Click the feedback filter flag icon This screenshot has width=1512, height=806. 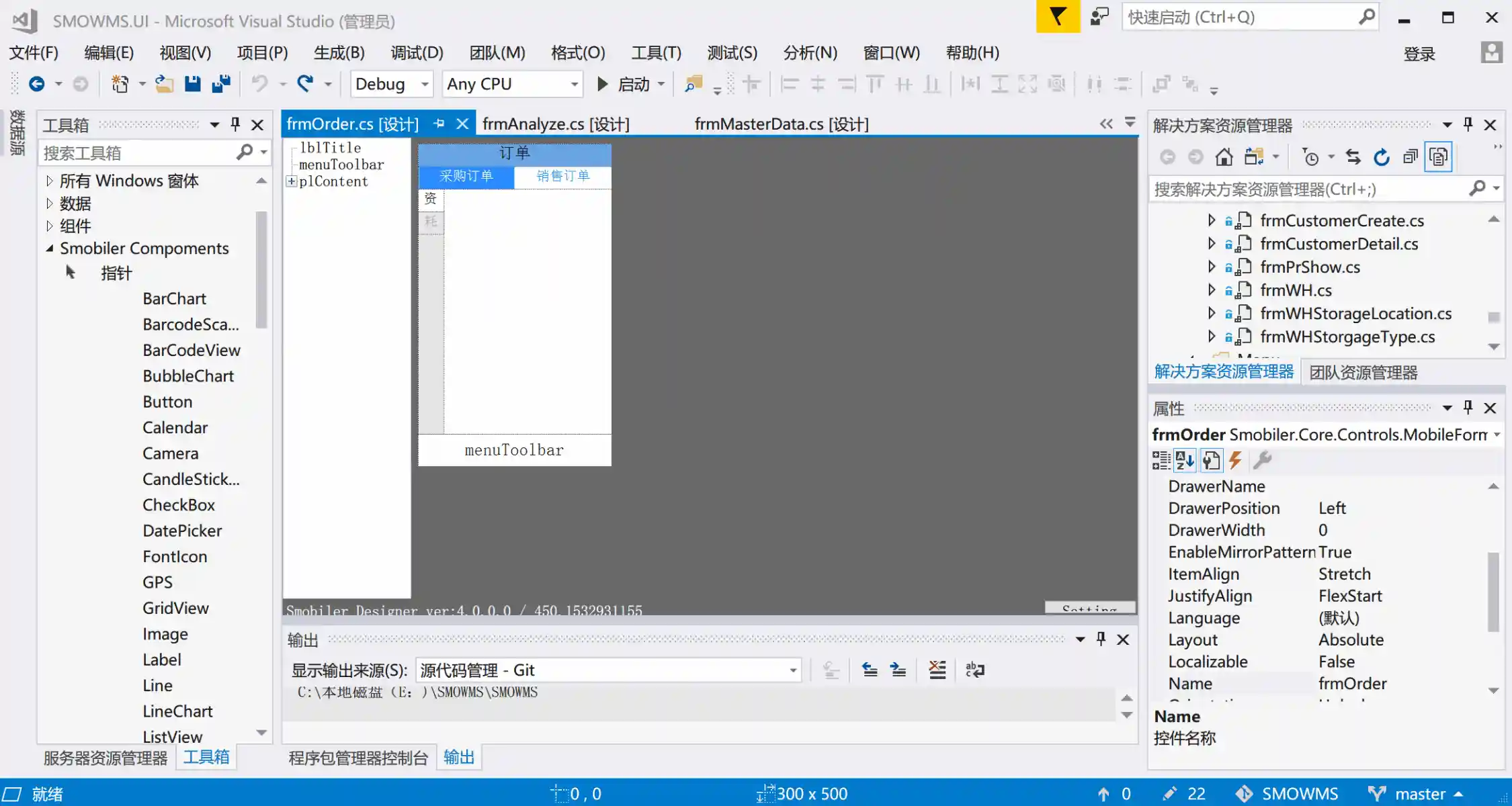pyautogui.click(x=1058, y=17)
